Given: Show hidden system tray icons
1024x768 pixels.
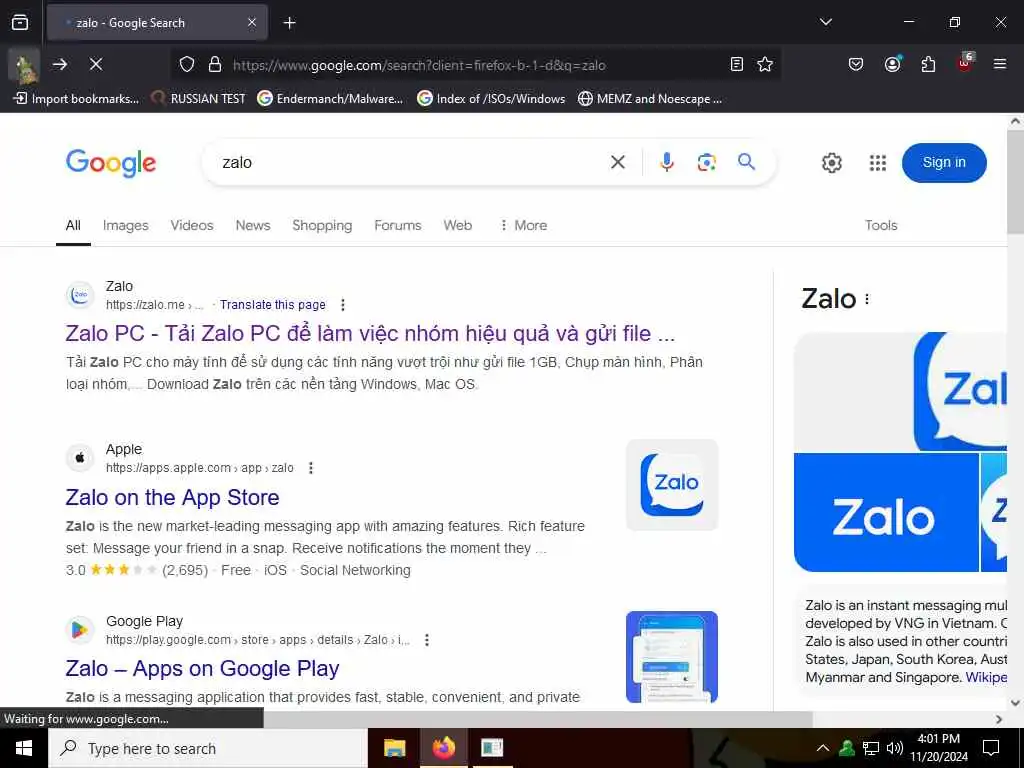Looking at the screenshot, I should [x=823, y=748].
